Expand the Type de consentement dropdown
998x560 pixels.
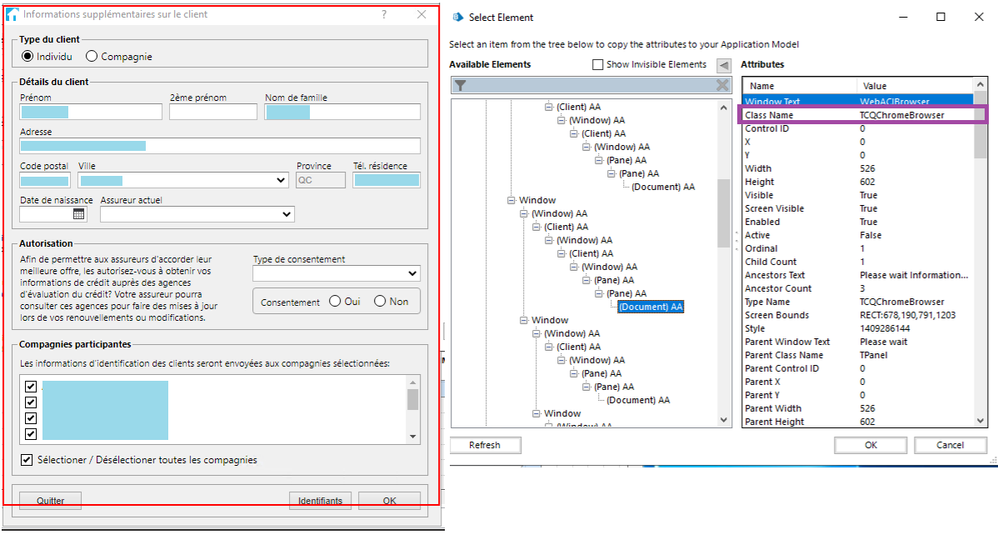pos(413,274)
